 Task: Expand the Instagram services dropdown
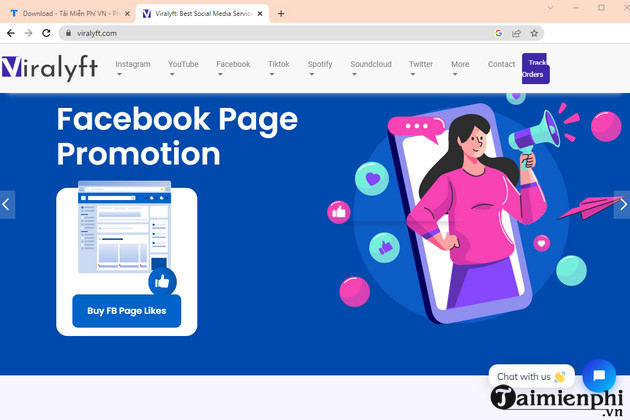(133, 68)
